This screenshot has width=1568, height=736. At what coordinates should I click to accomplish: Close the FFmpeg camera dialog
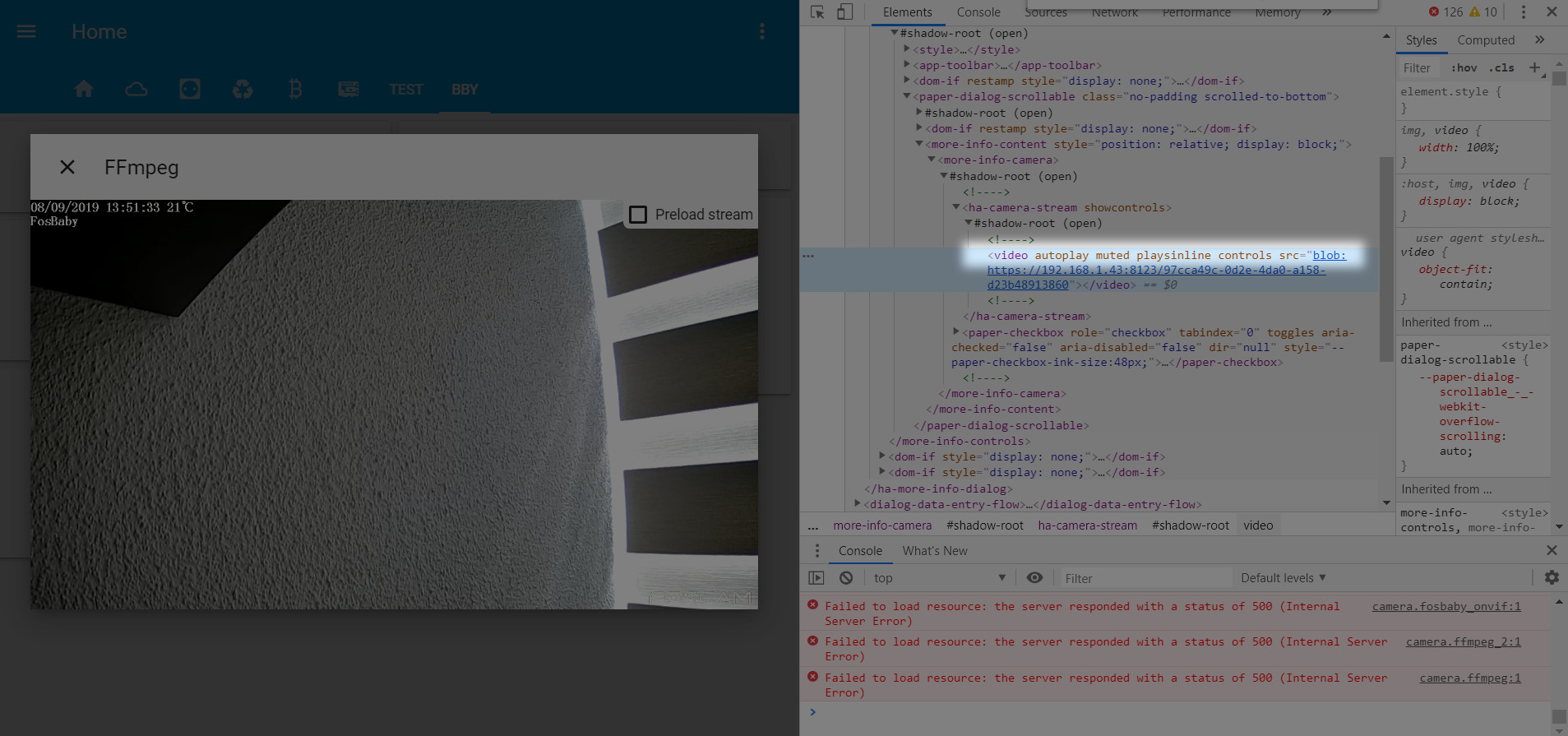point(67,167)
